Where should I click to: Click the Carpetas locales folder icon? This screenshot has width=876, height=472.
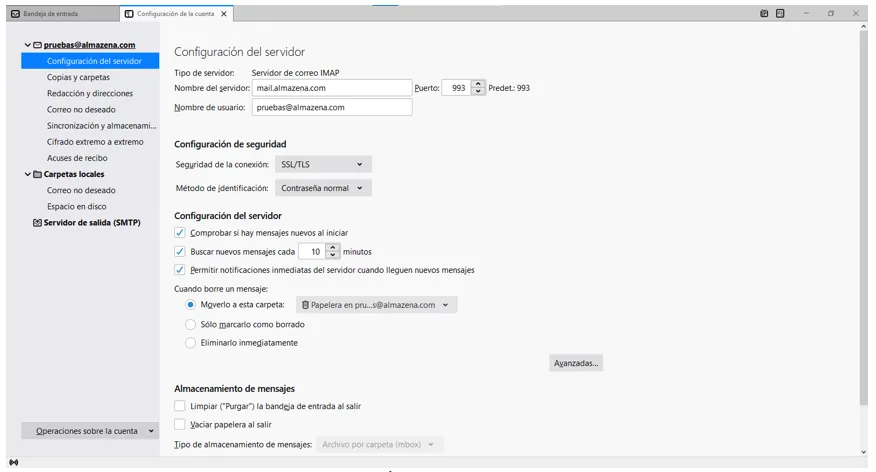[37, 174]
